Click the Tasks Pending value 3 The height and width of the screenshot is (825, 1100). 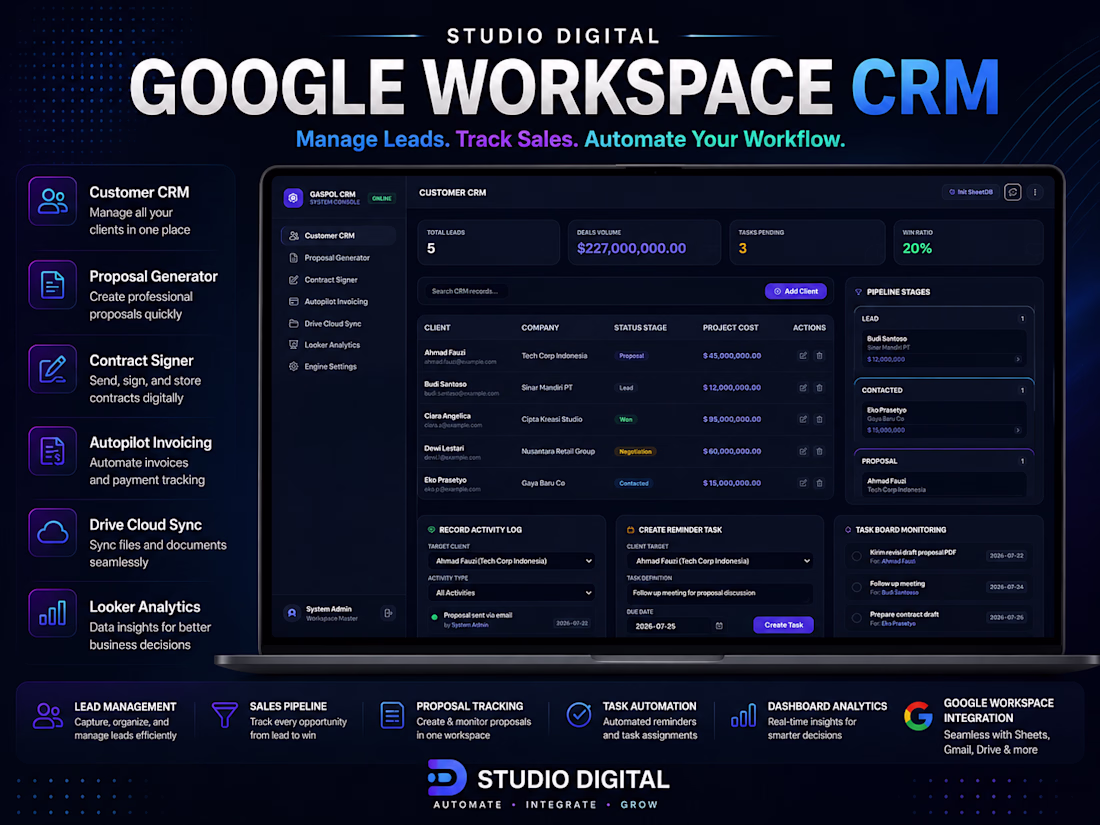[x=742, y=248]
